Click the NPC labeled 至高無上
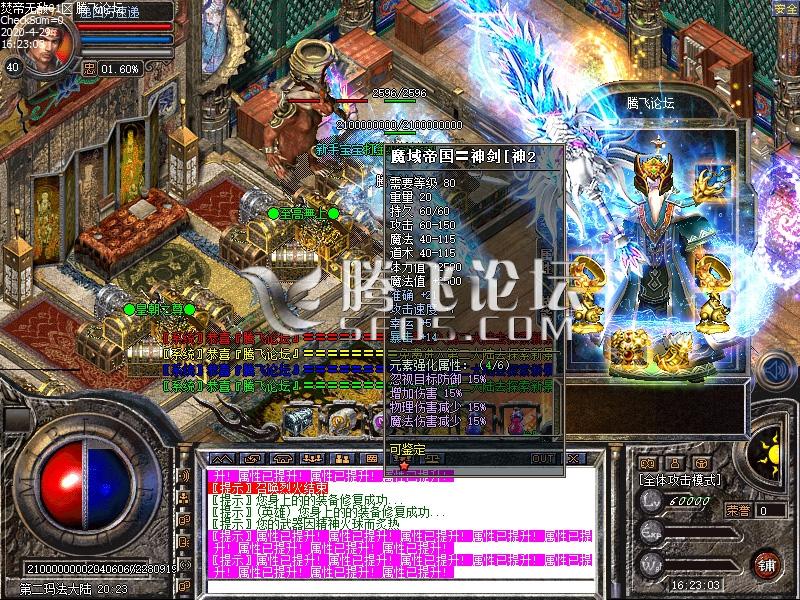 pos(303,214)
